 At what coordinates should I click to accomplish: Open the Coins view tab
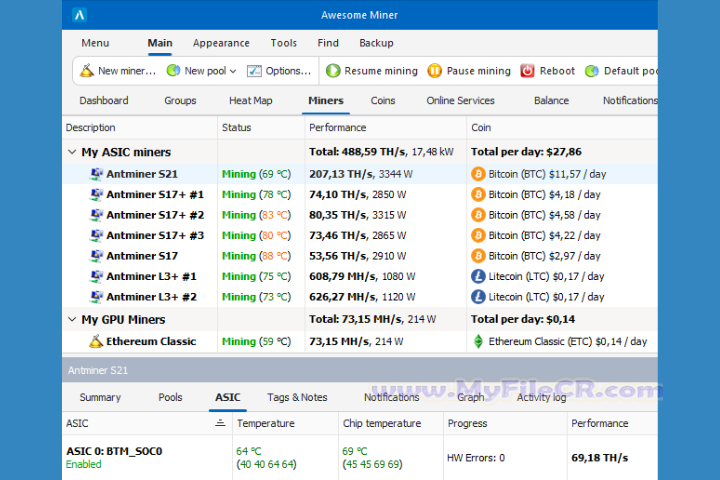pos(382,101)
